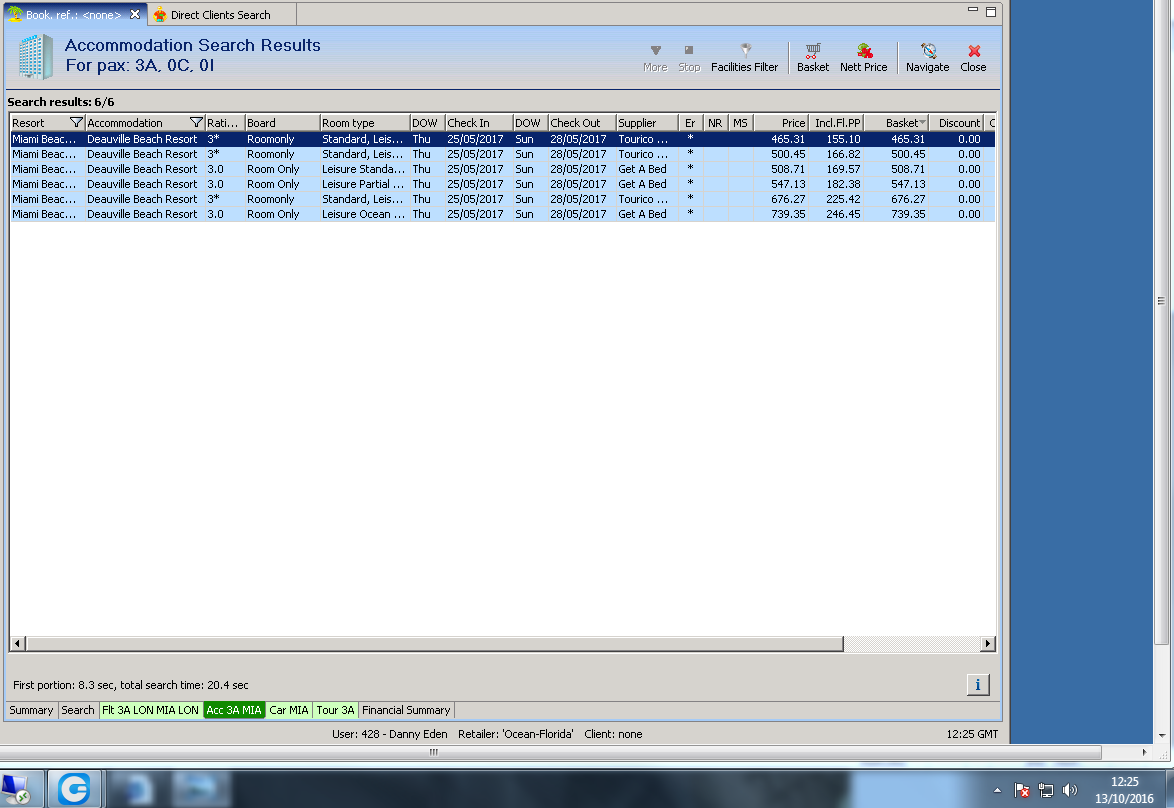The height and width of the screenshot is (808, 1174).
Task: Click the outer window bottom horizontal scrollbar
Action: pos(550,752)
